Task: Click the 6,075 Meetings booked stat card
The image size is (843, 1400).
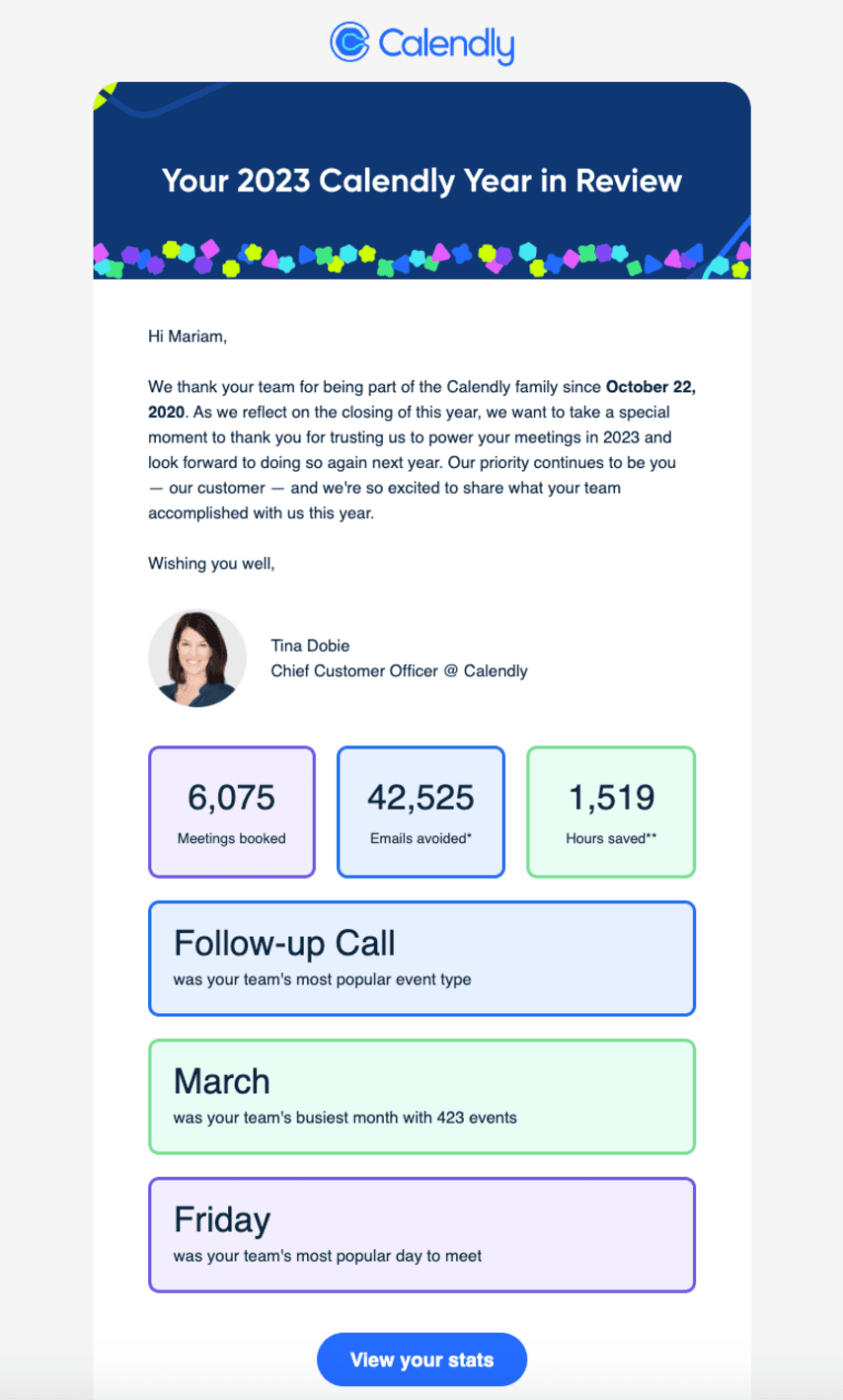Action: point(231,811)
